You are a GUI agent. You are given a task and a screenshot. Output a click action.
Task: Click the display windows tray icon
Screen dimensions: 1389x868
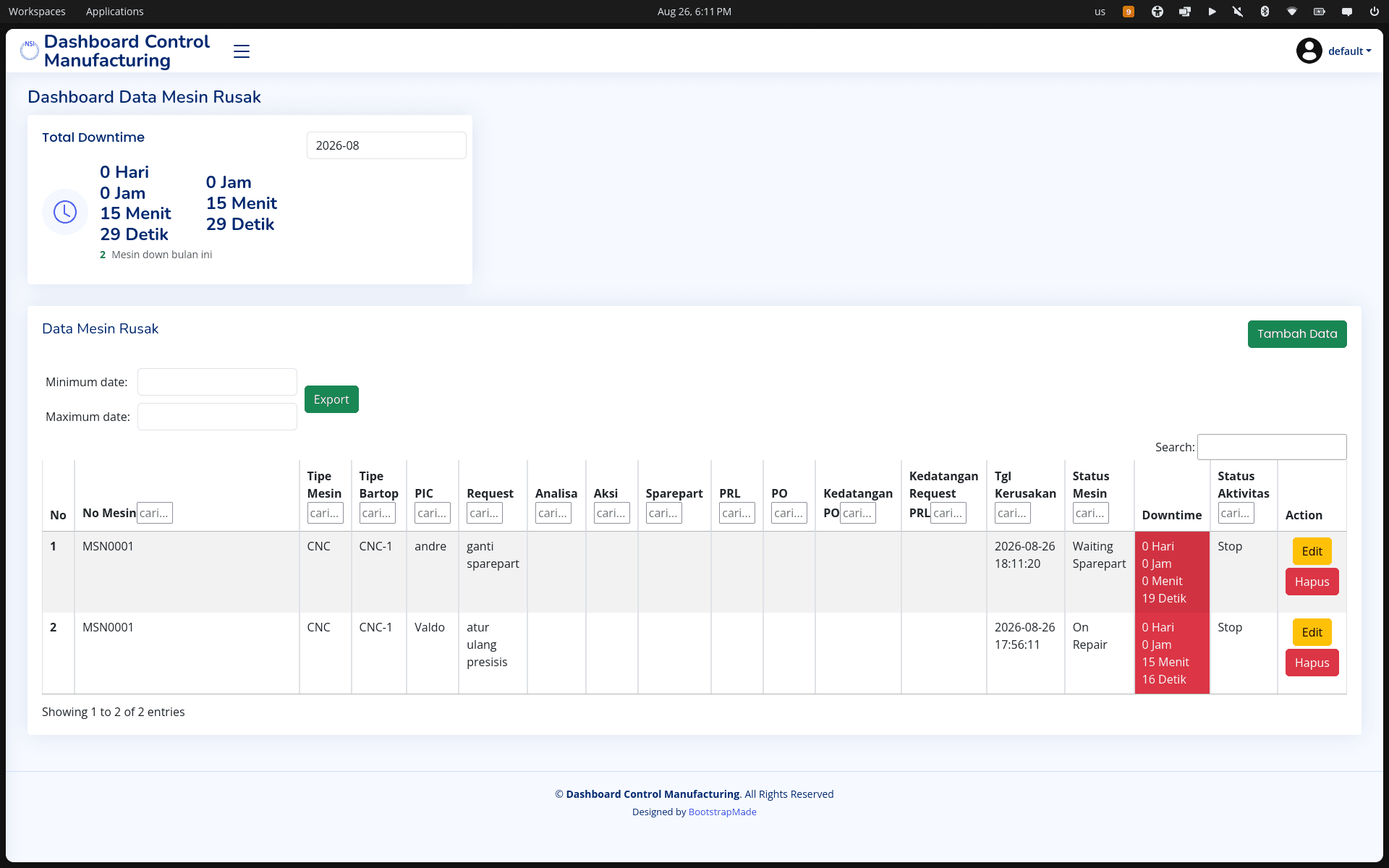(1184, 12)
